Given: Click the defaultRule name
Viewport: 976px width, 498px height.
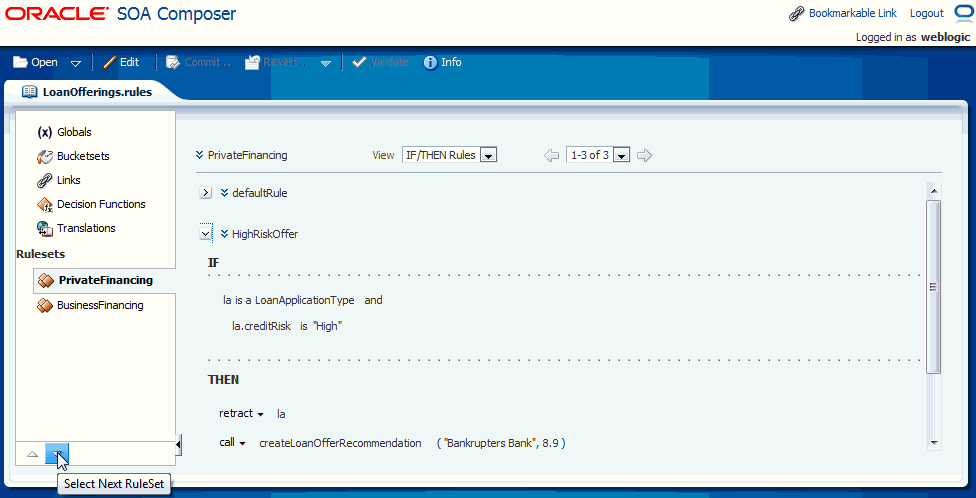Looking at the screenshot, I should pyautogui.click(x=260, y=194).
